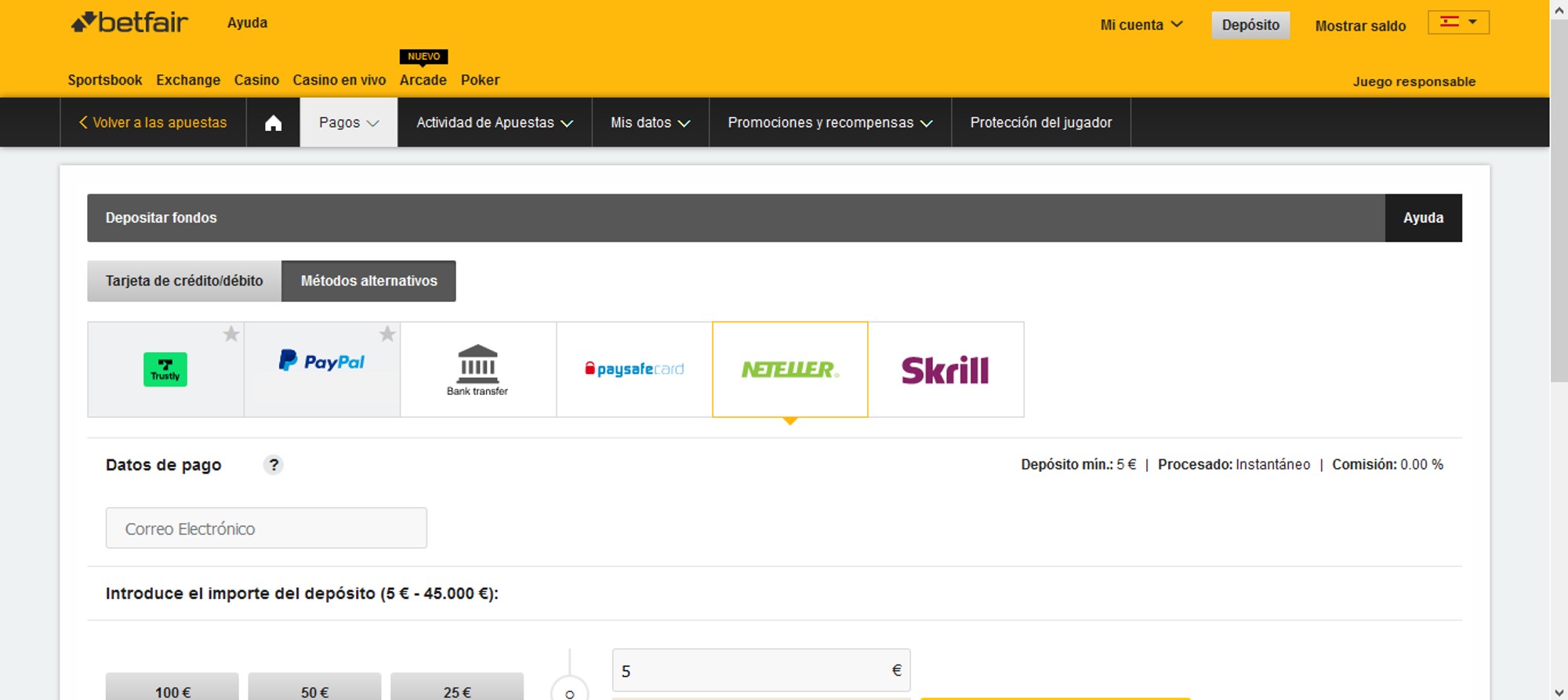Click the Betfair logo

pos(129,23)
